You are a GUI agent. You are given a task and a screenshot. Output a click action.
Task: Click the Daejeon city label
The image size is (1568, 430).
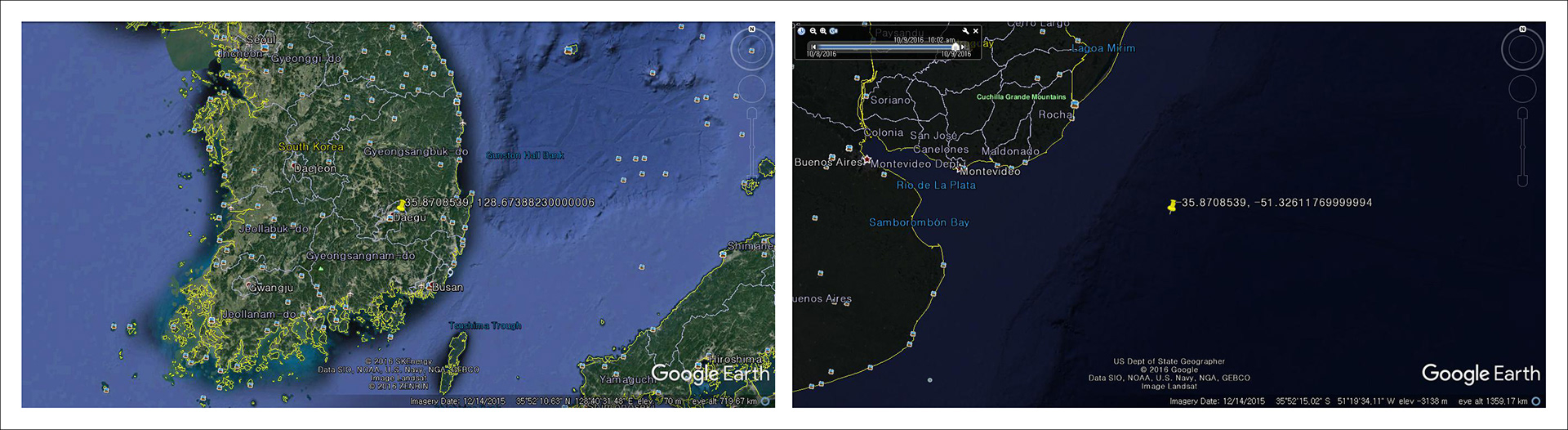coord(315,168)
